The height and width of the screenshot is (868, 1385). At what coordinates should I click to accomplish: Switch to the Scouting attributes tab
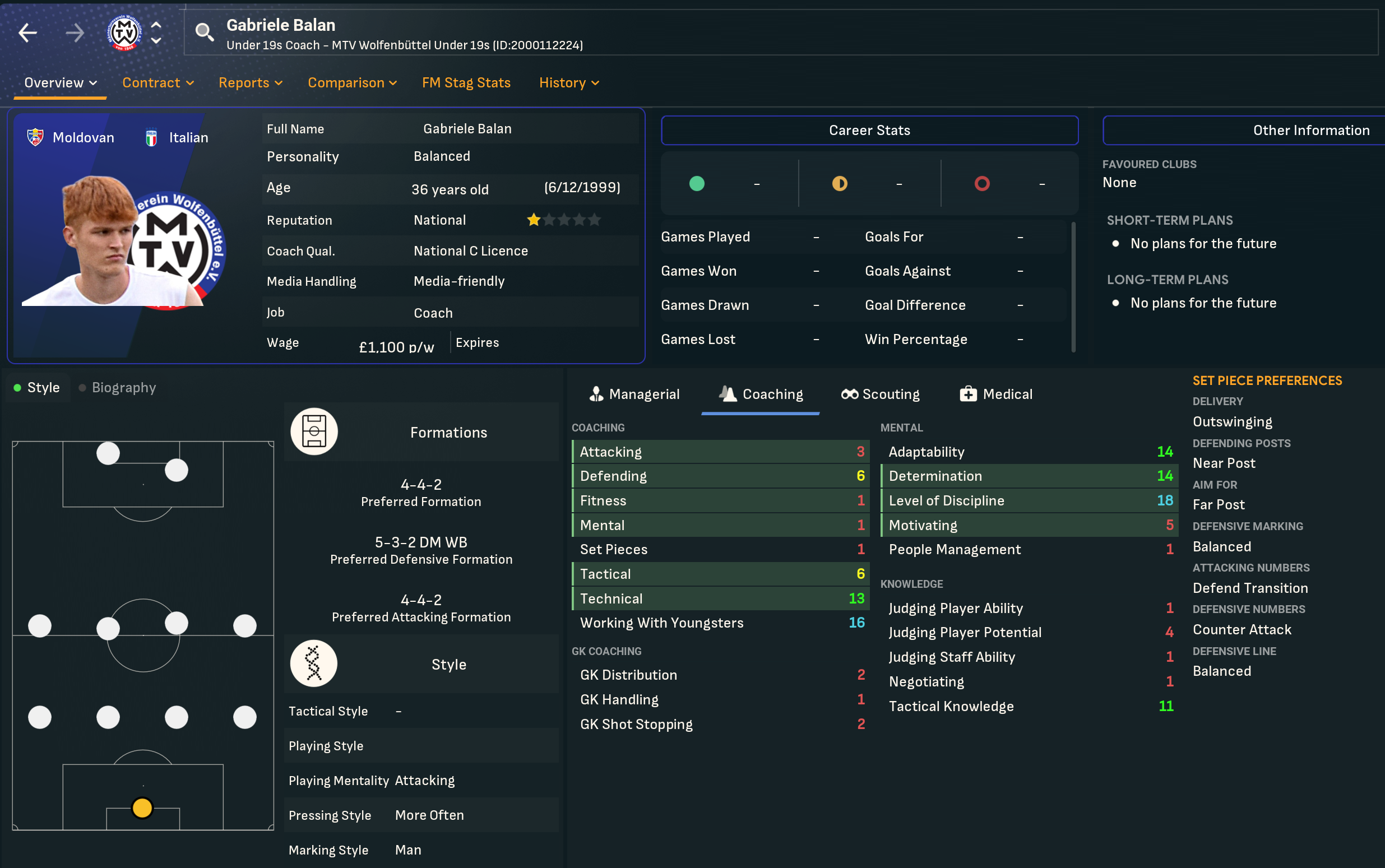(880, 394)
